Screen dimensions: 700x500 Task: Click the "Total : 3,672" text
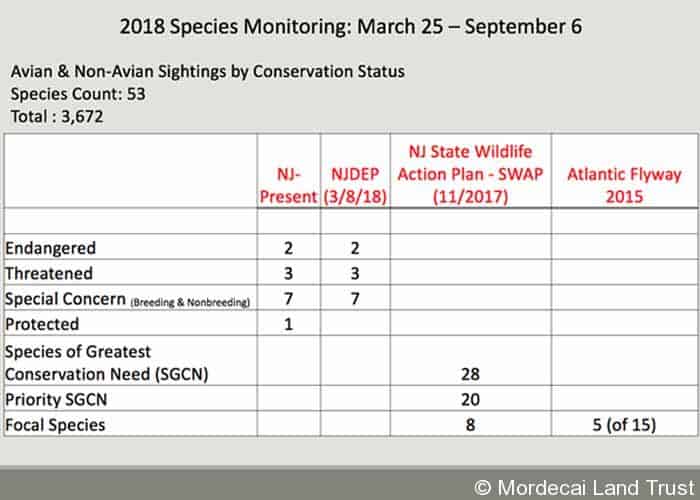pos(58,115)
